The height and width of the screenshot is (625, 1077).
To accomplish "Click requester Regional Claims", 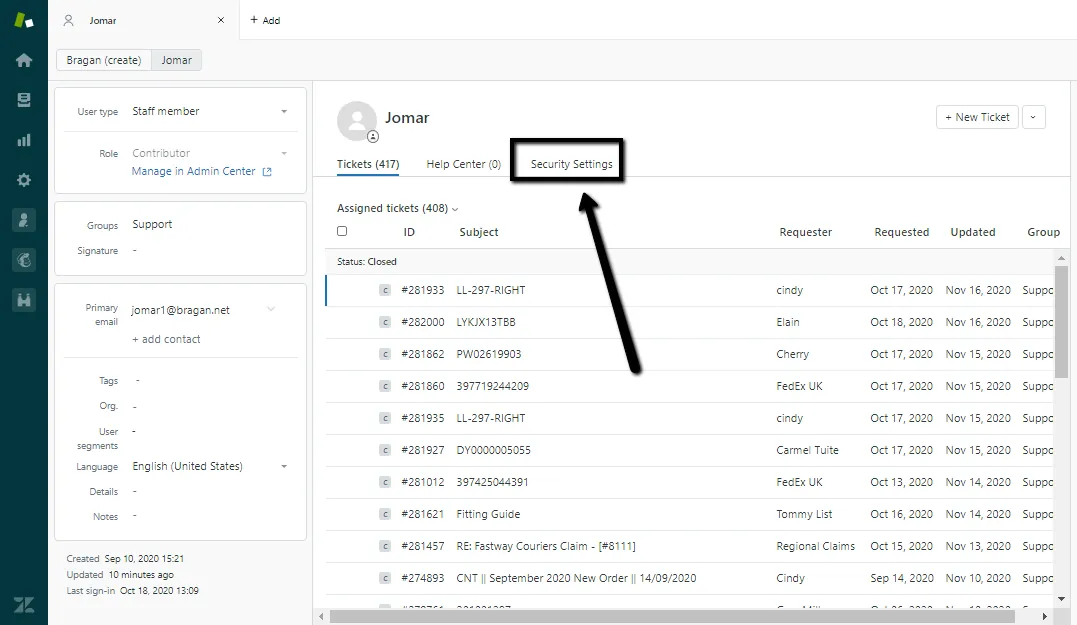I will 815,546.
